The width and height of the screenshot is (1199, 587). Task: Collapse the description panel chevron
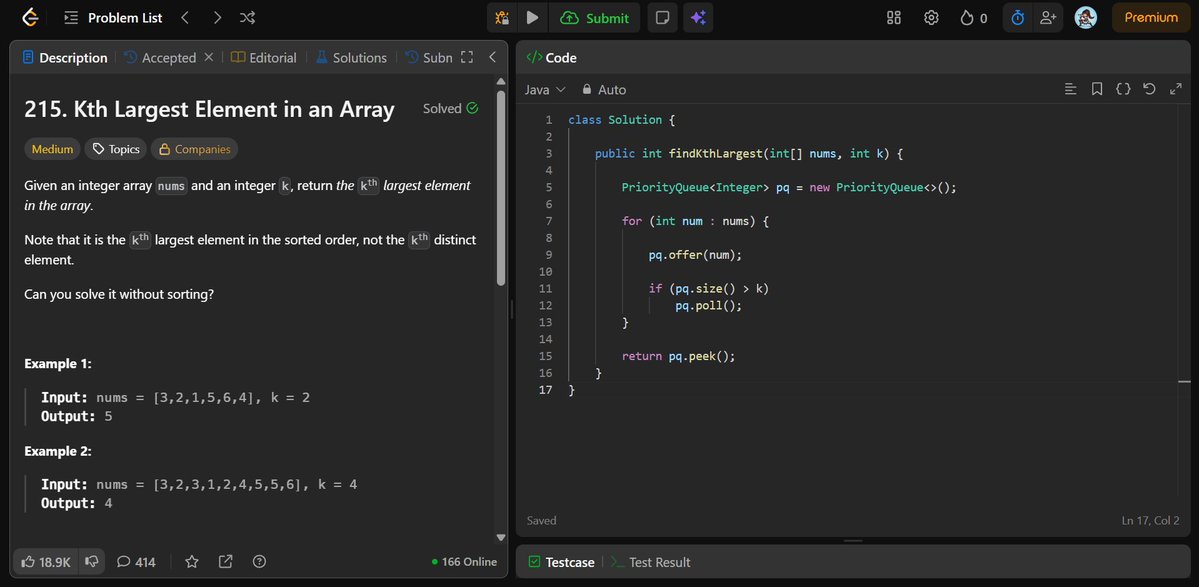pos(492,57)
